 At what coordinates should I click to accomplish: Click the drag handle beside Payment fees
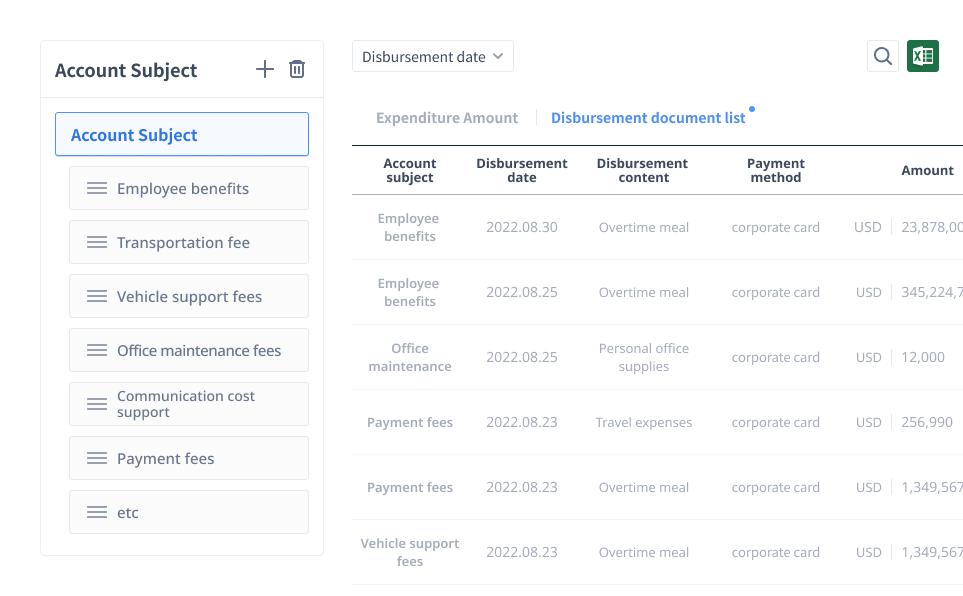(x=97, y=458)
